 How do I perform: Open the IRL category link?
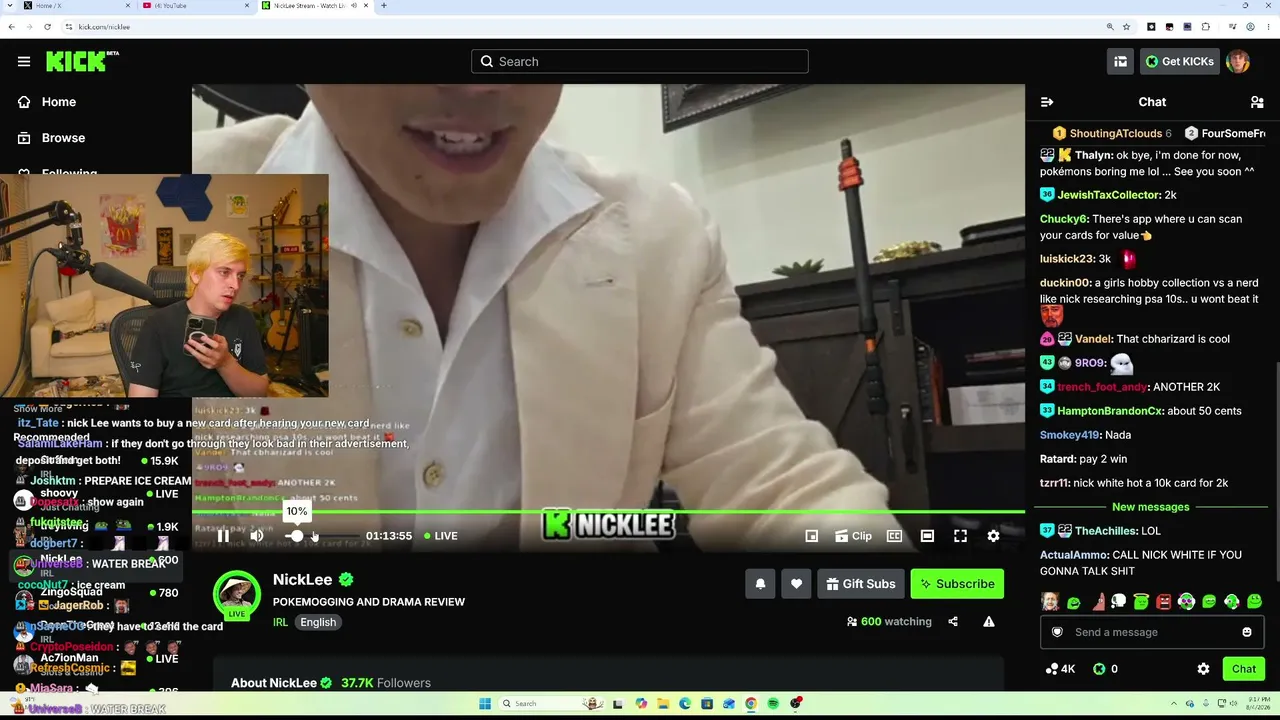tap(280, 622)
